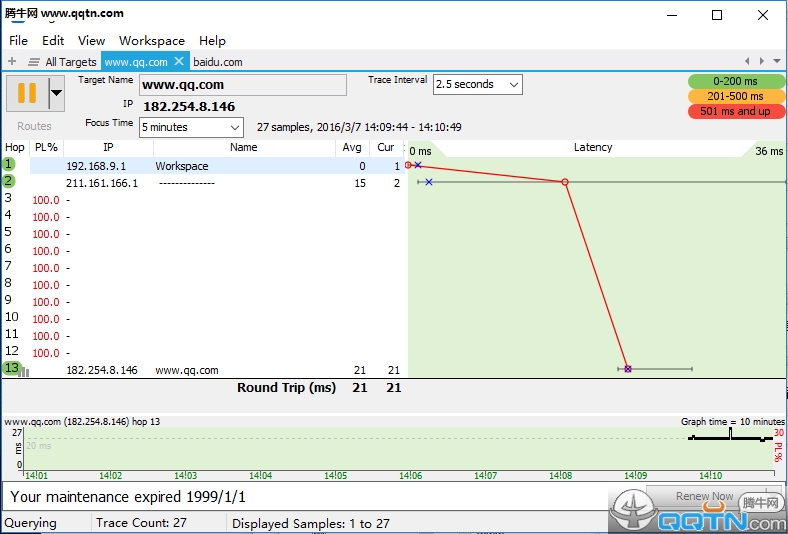Click the Latency column header

[x=593, y=147]
